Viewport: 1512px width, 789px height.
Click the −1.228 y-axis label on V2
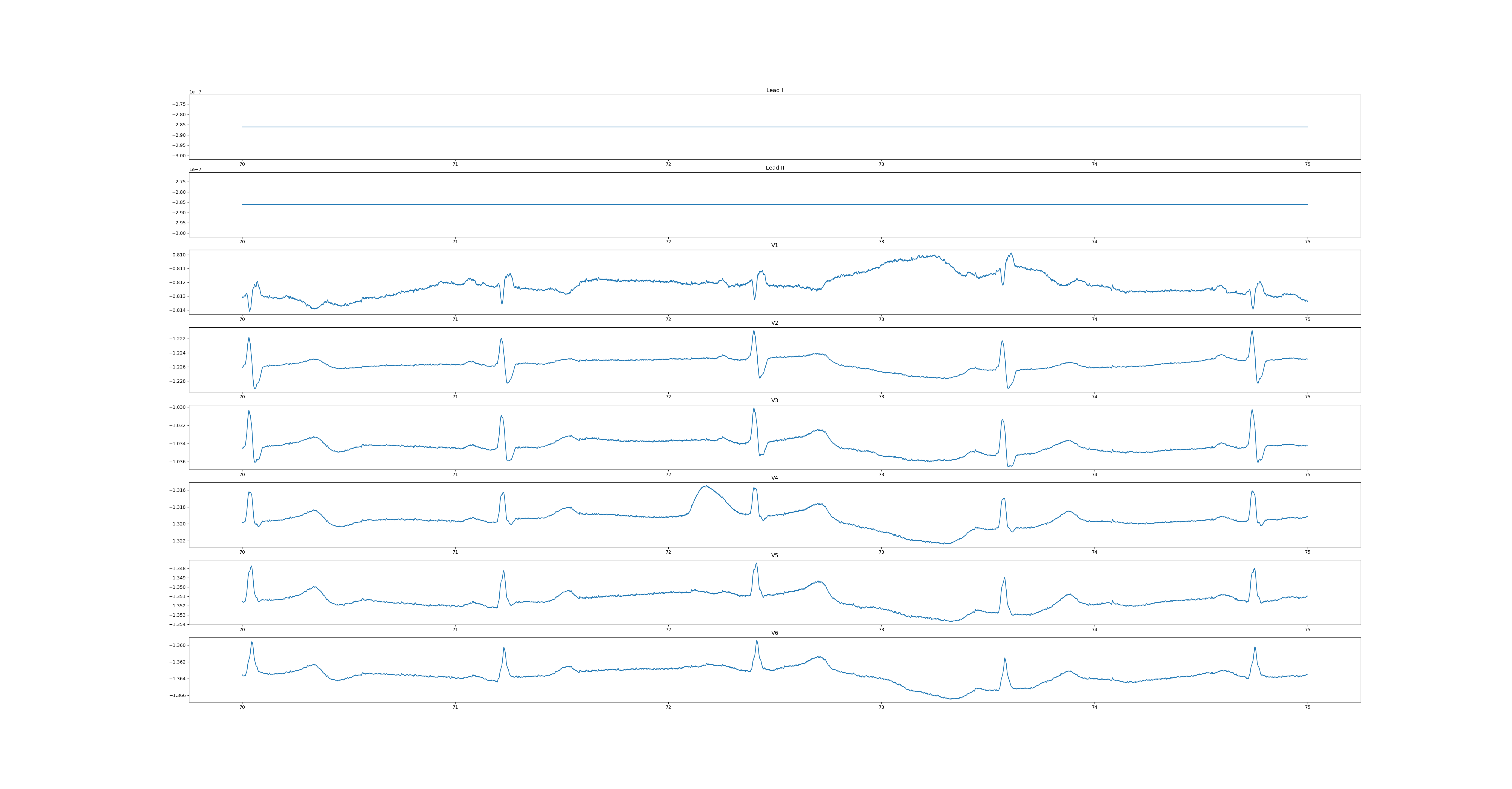tap(178, 381)
